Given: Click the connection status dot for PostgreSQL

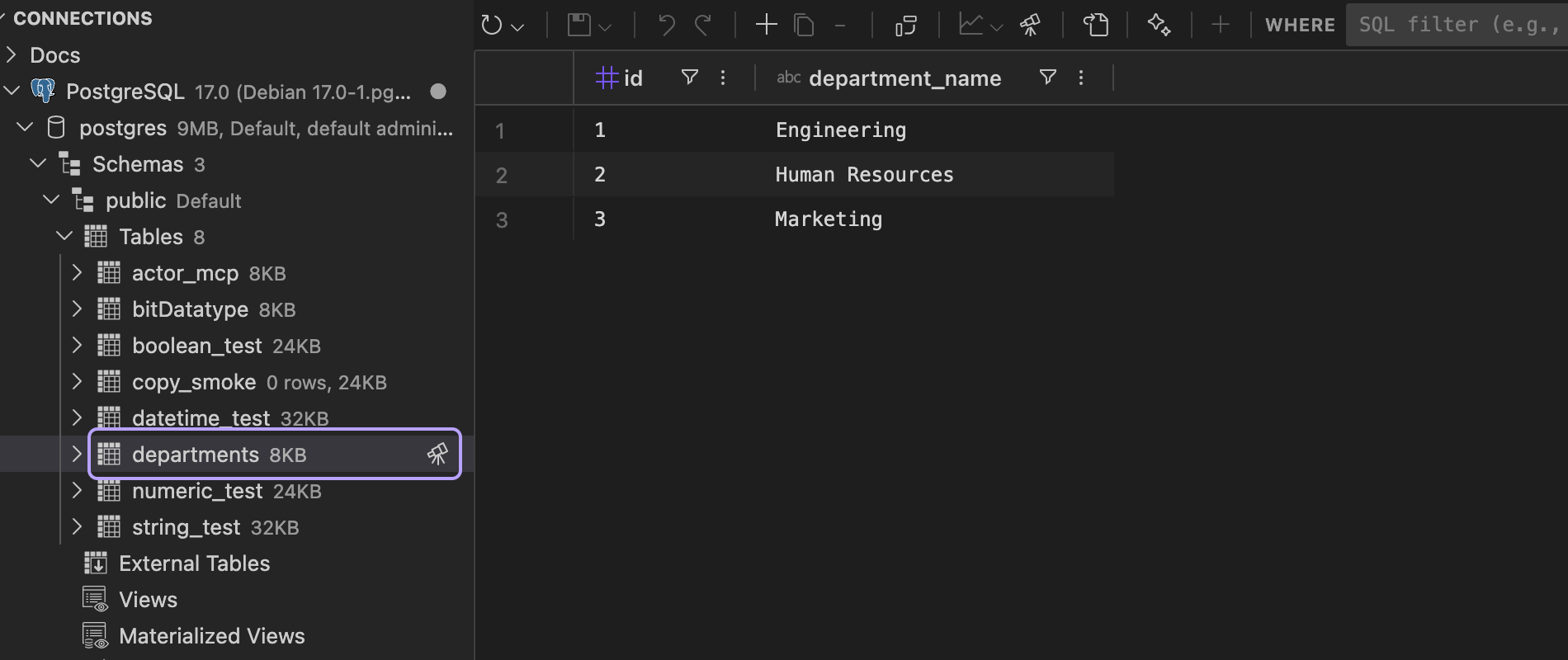Looking at the screenshot, I should click(x=438, y=92).
